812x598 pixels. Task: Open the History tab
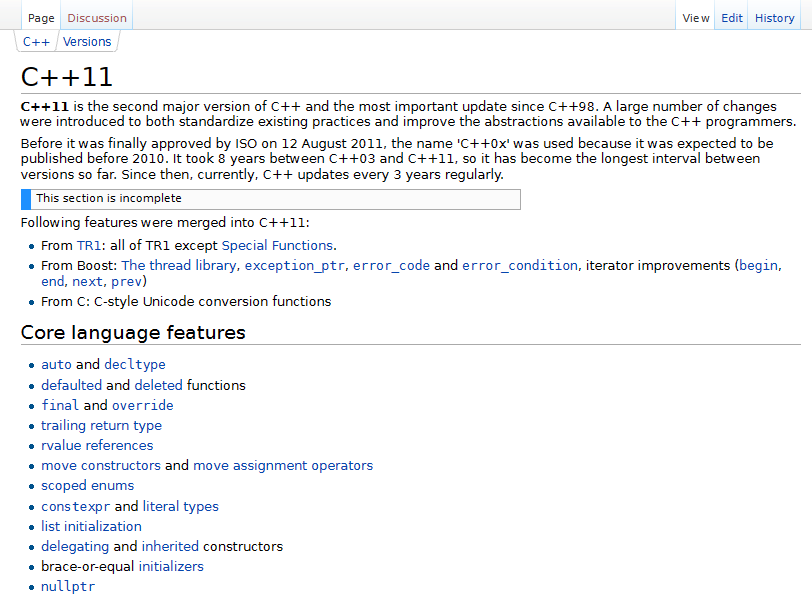point(774,18)
